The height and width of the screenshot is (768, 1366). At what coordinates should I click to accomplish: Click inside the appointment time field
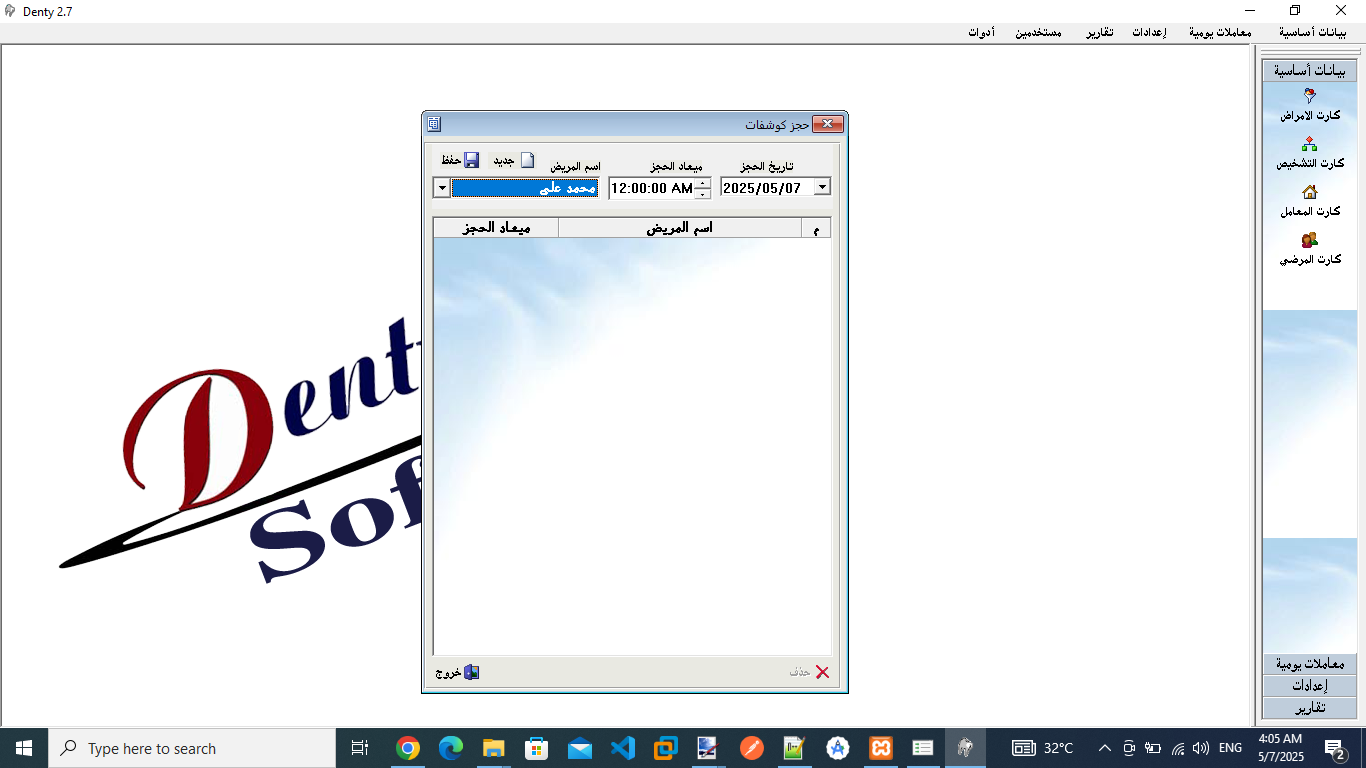(x=650, y=188)
